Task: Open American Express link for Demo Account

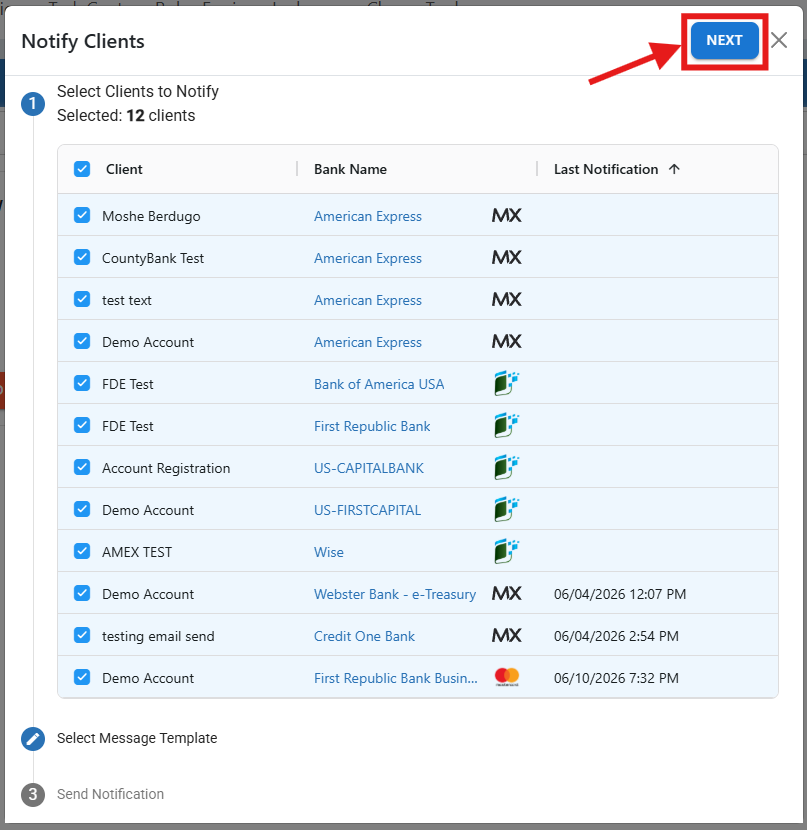Action: point(368,342)
